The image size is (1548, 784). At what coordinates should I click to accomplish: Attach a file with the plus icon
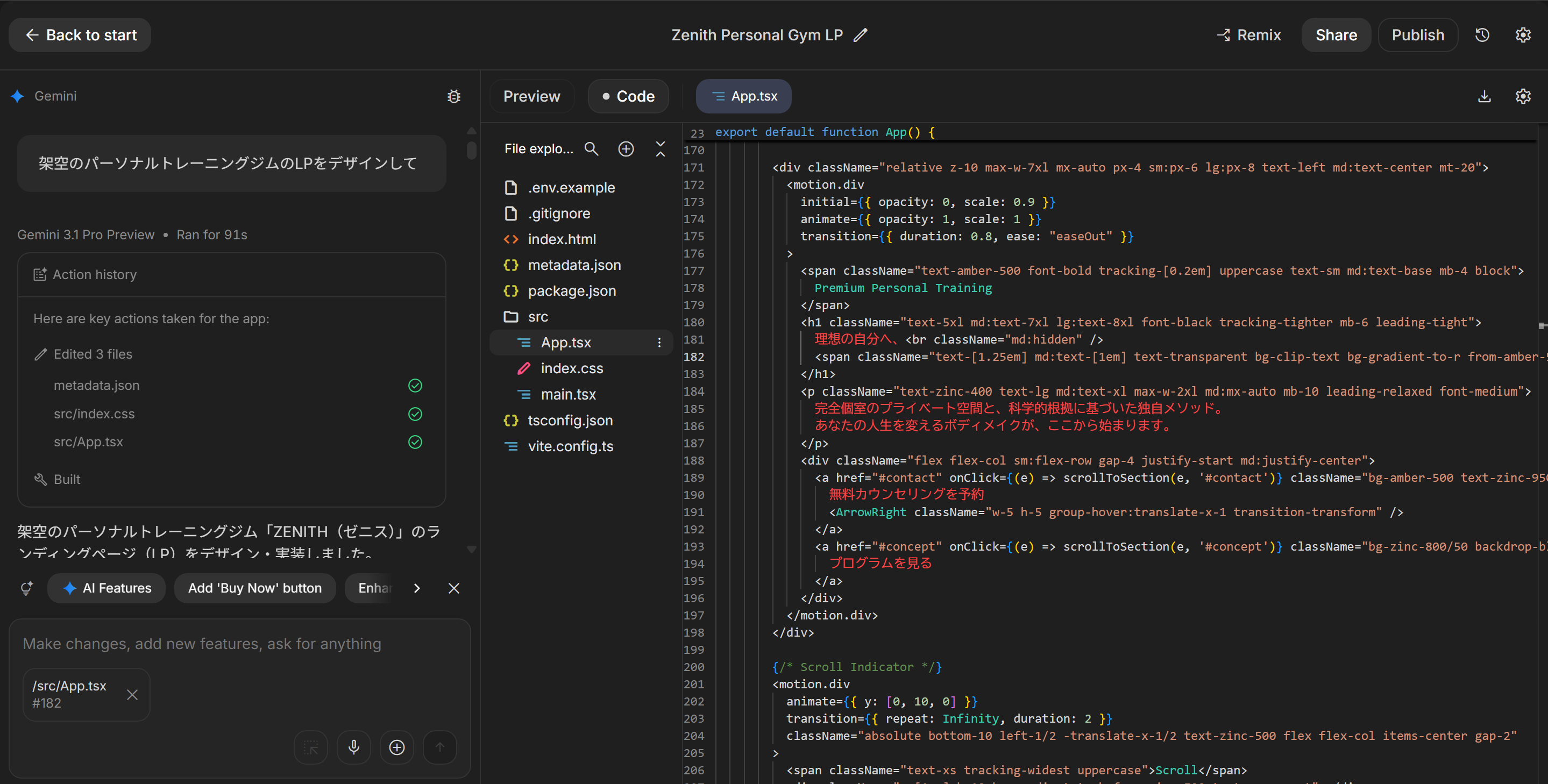pyautogui.click(x=397, y=747)
